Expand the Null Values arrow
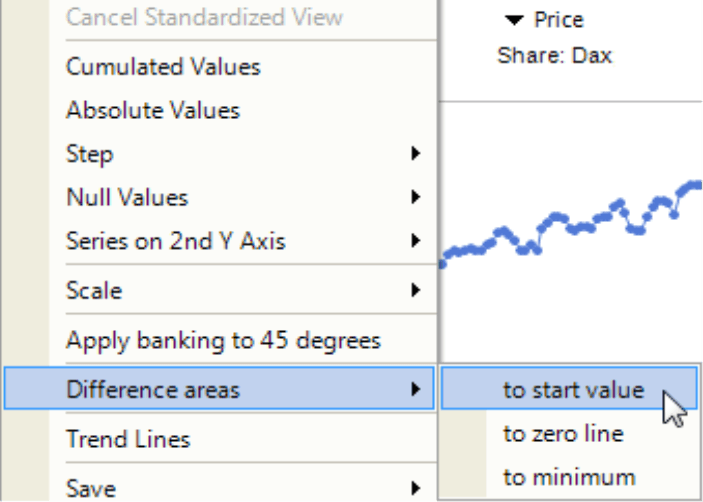This screenshot has width=703, height=502. coord(416,197)
